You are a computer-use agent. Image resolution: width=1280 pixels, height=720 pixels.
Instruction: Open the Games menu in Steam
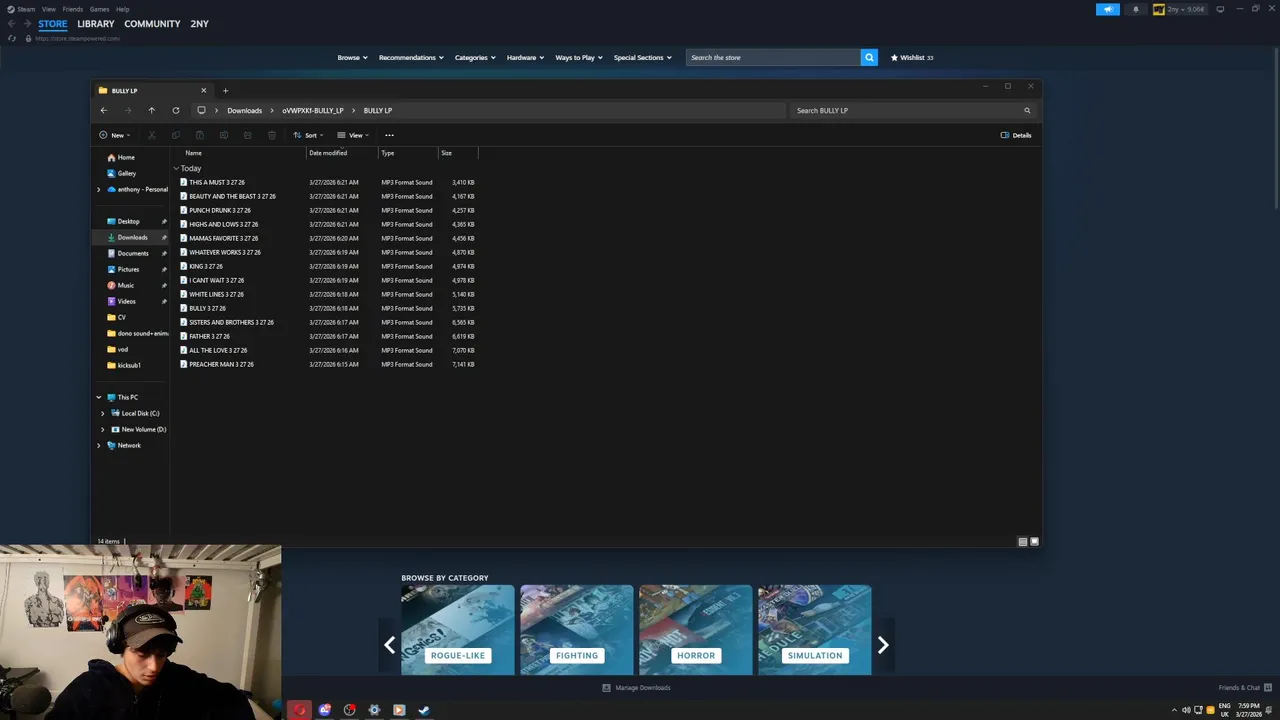[99, 9]
